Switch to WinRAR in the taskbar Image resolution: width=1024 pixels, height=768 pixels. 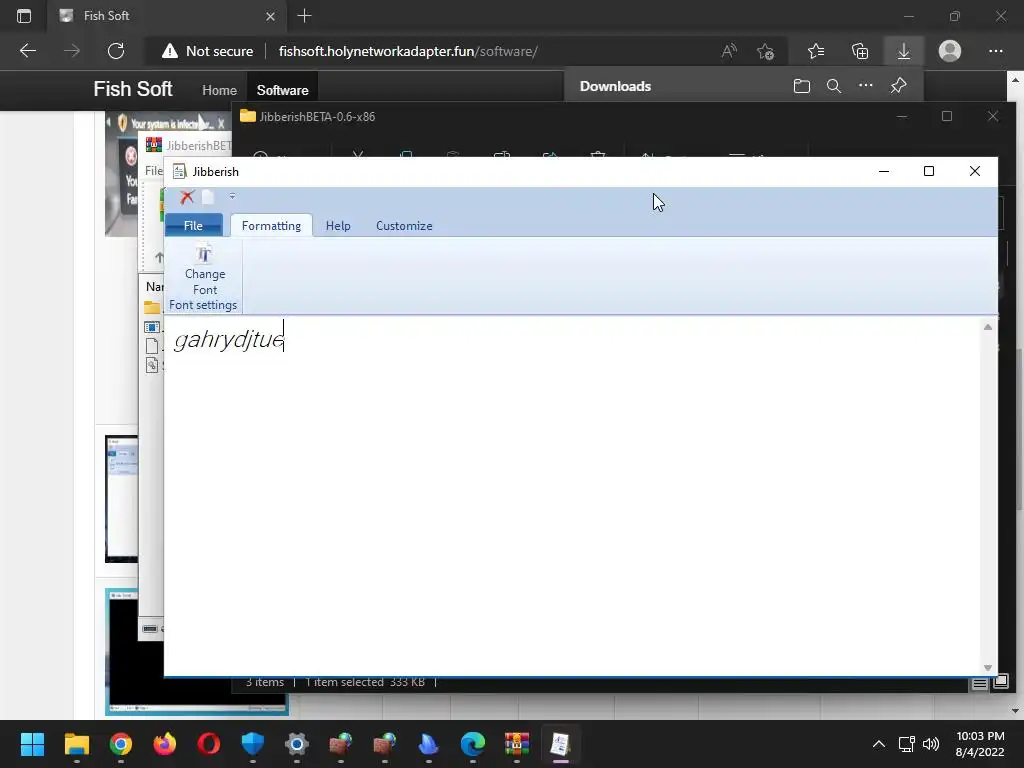[517, 744]
